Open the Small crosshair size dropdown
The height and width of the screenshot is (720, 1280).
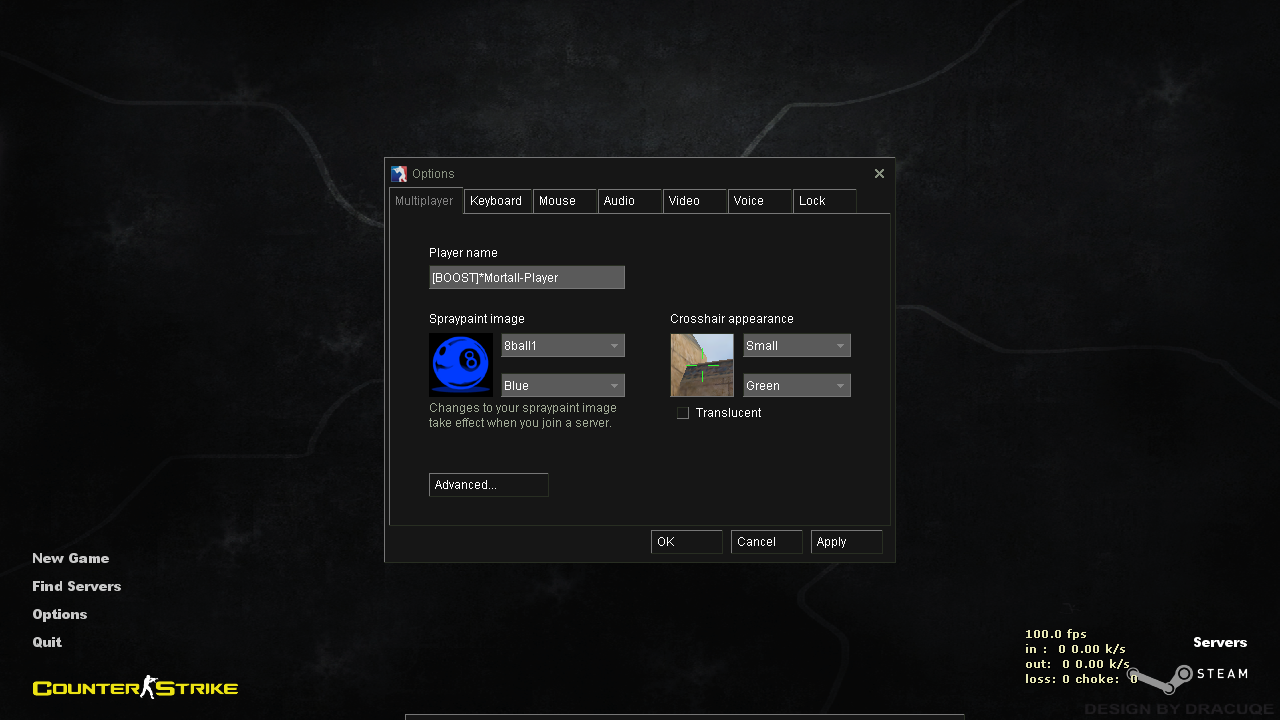click(x=797, y=346)
